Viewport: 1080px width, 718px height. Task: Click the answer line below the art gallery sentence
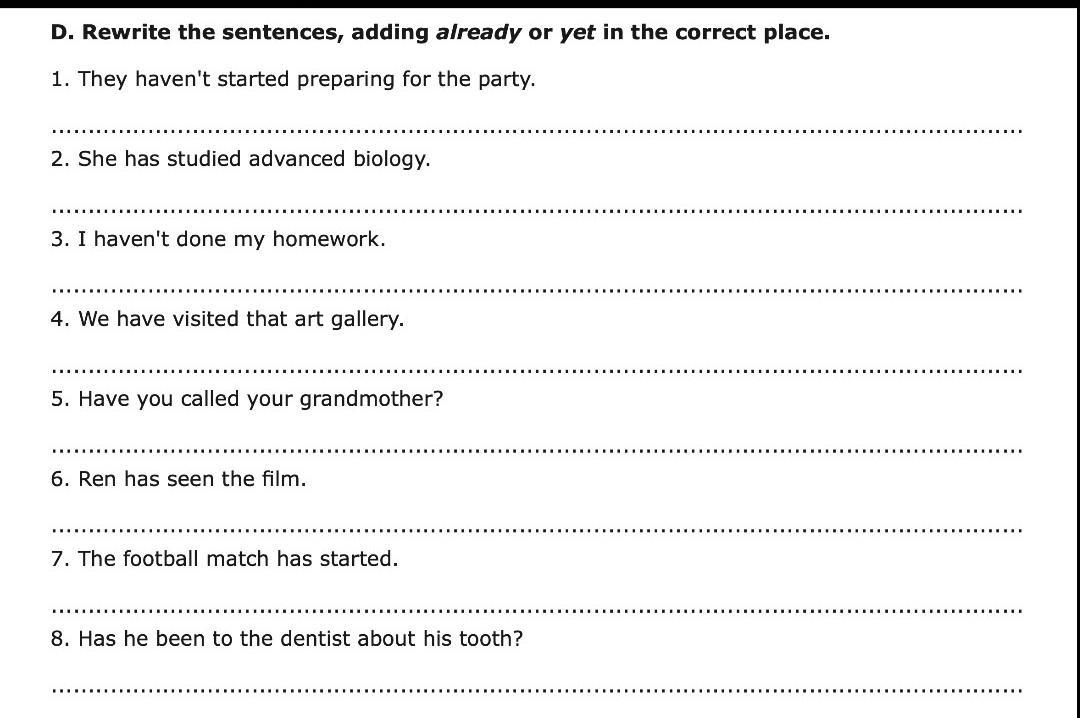coord(536,370)
